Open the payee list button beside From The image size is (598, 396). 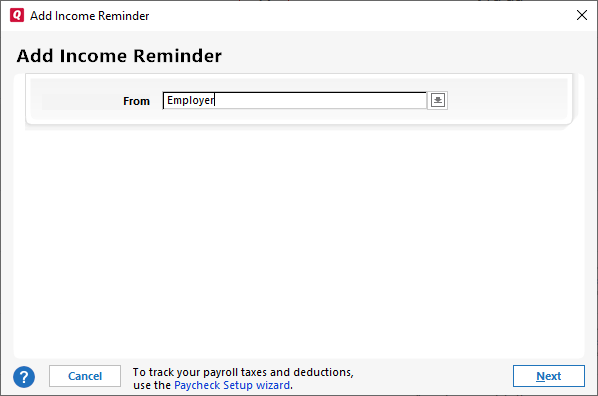click(x=437, y=100)
